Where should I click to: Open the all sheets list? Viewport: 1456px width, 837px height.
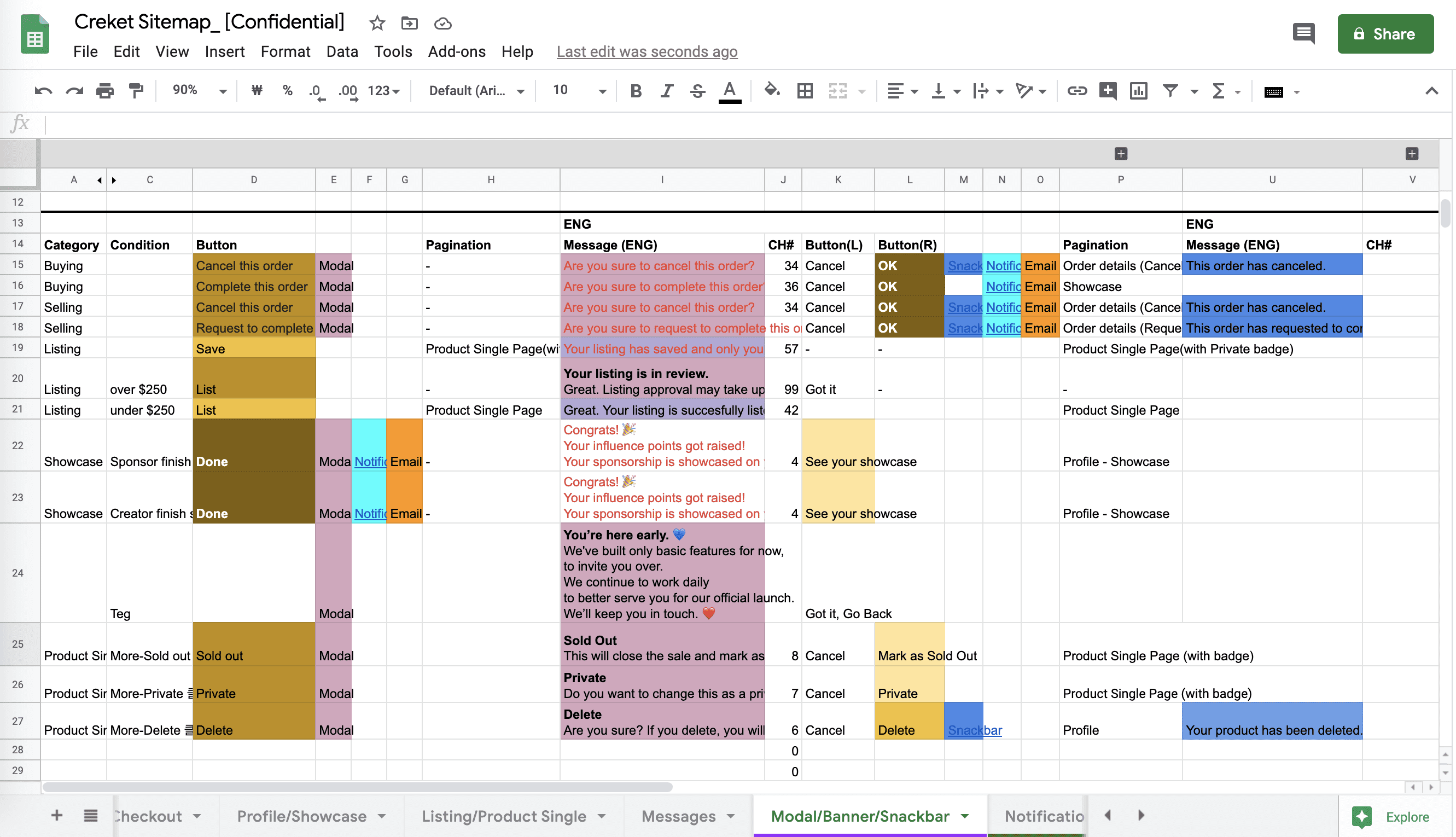(x=90, y=815)
